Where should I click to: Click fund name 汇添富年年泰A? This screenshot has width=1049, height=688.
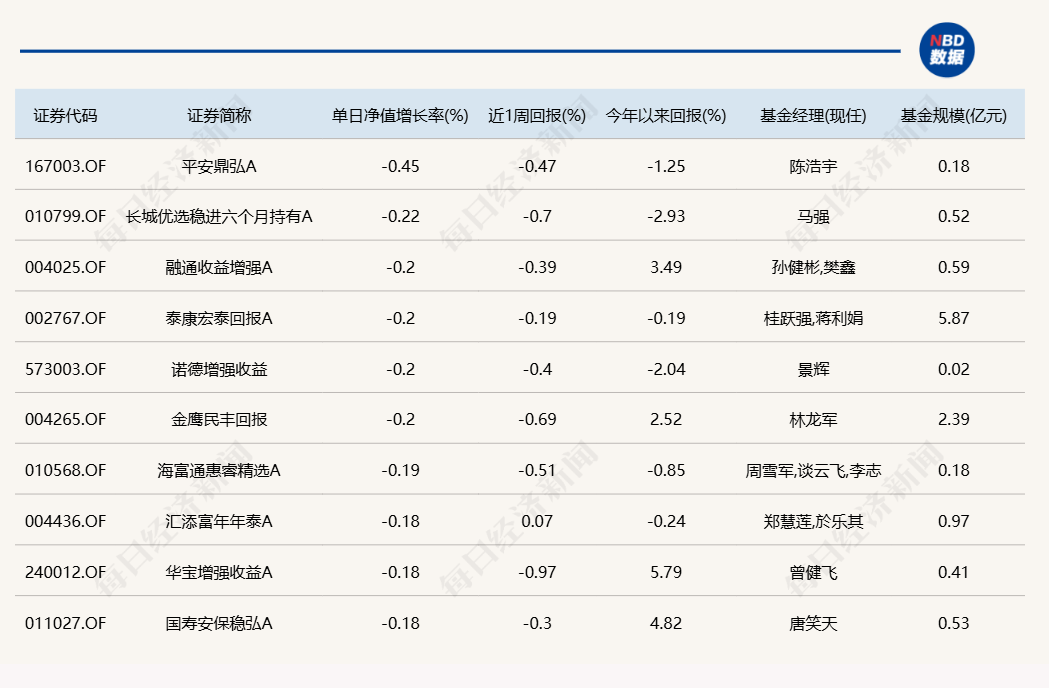coord(219,521)
